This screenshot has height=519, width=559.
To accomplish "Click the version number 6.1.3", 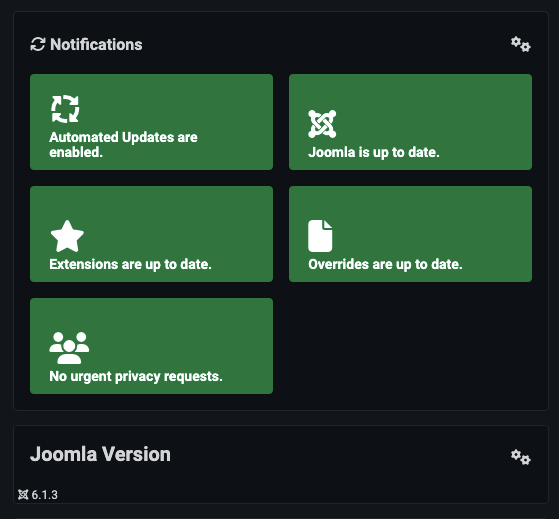I will [45, 495].
